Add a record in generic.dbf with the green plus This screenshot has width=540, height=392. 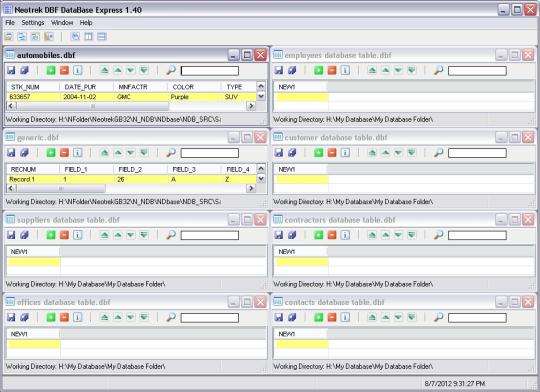[51, 153]
